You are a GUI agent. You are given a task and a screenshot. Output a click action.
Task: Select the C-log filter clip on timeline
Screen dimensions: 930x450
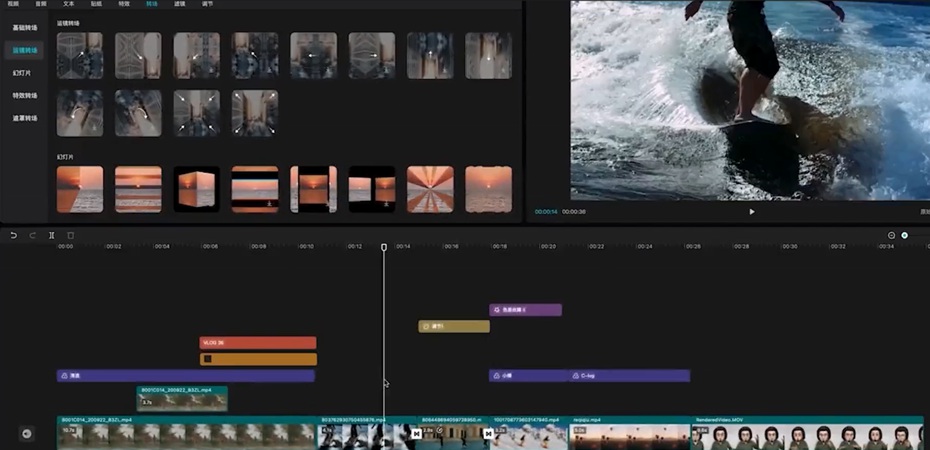(630, 376)
